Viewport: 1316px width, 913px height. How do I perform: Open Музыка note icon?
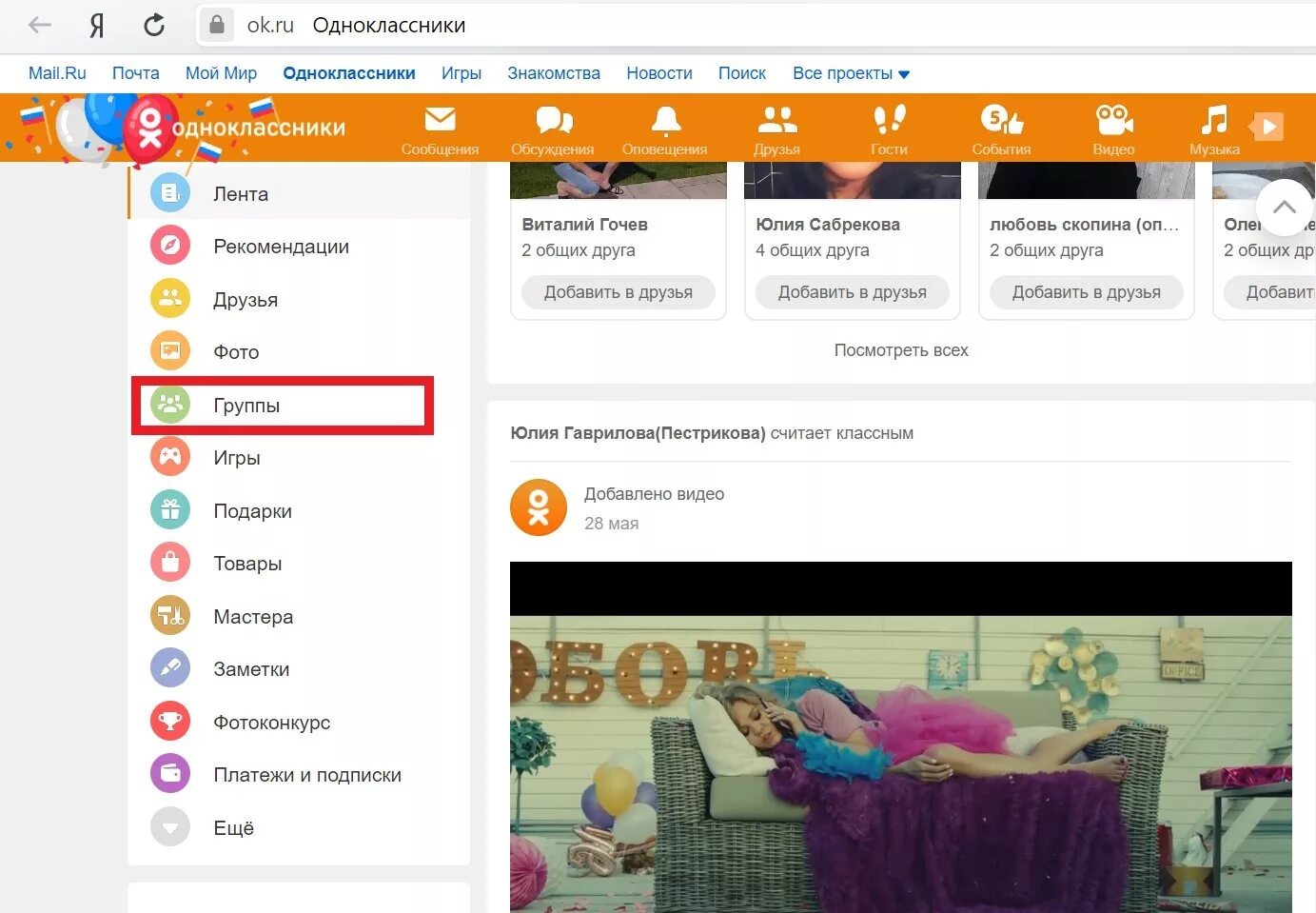[x=1214, y=120]
